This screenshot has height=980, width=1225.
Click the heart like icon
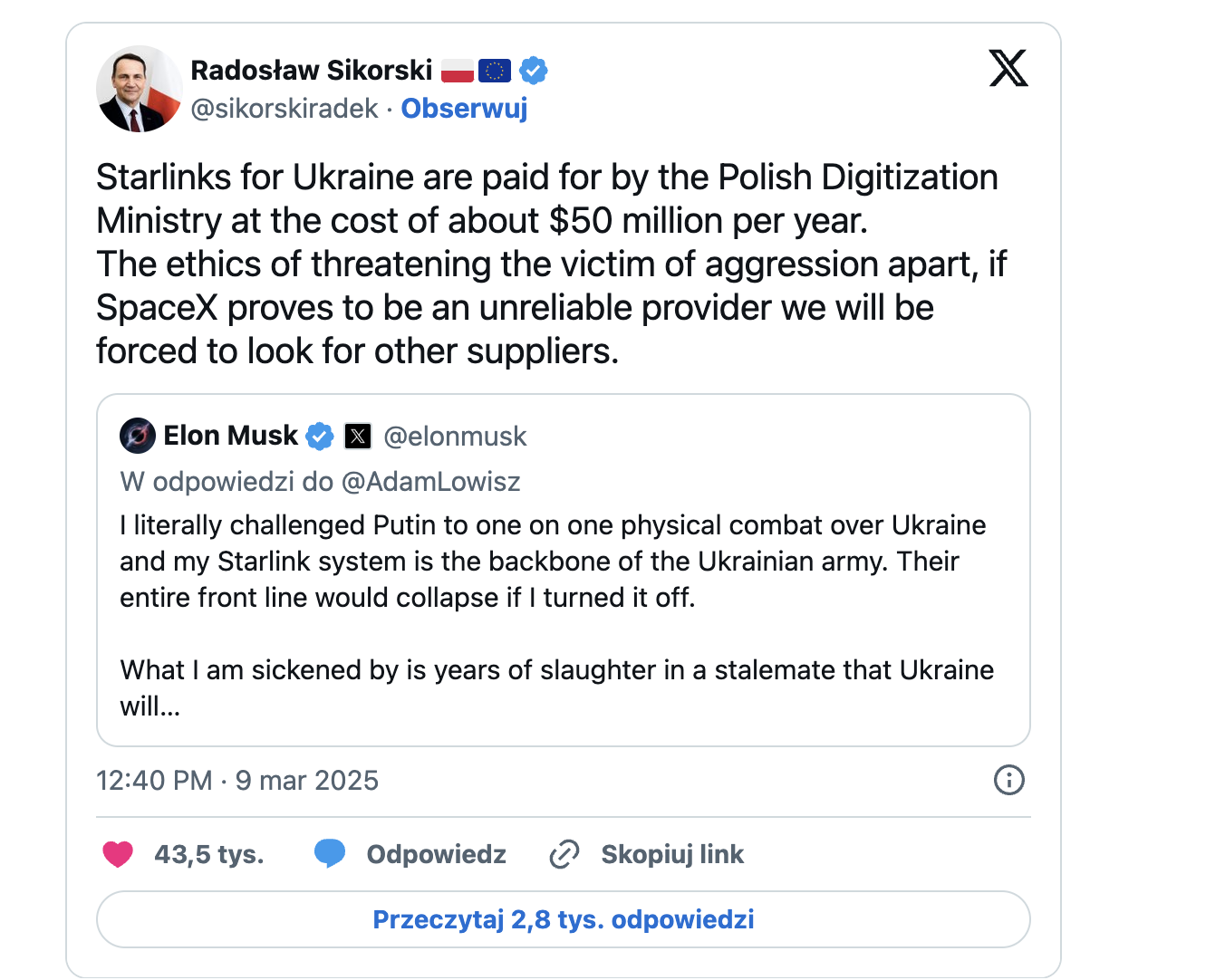[118, 854]
